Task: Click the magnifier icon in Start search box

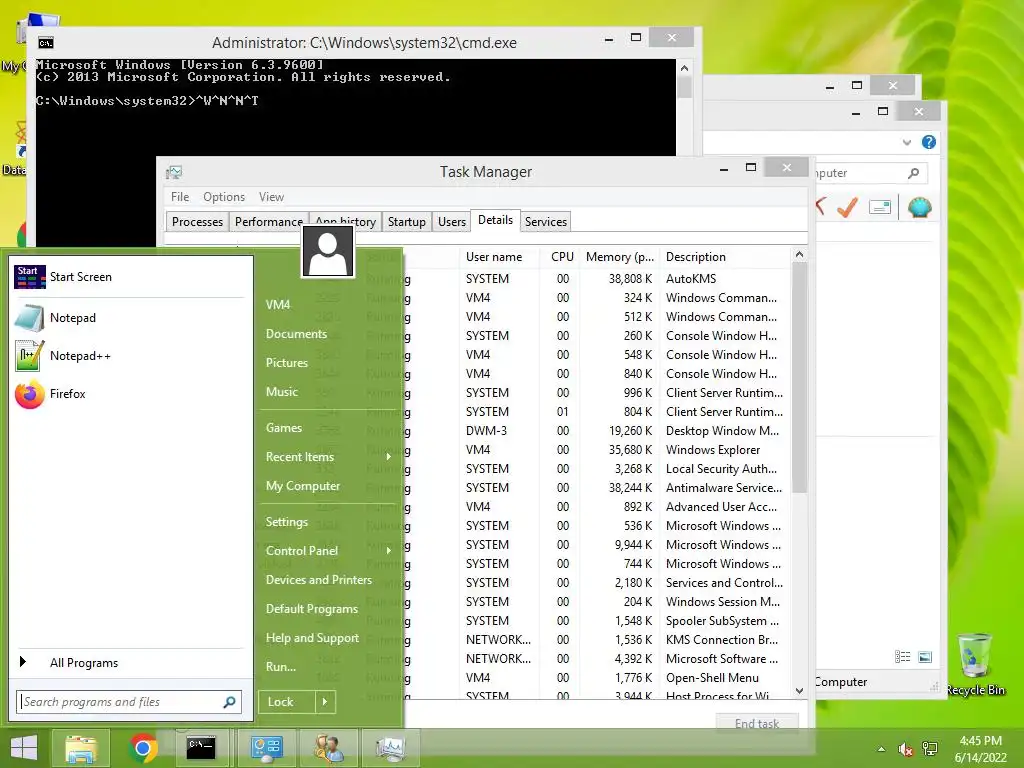Action: point(229,702)
